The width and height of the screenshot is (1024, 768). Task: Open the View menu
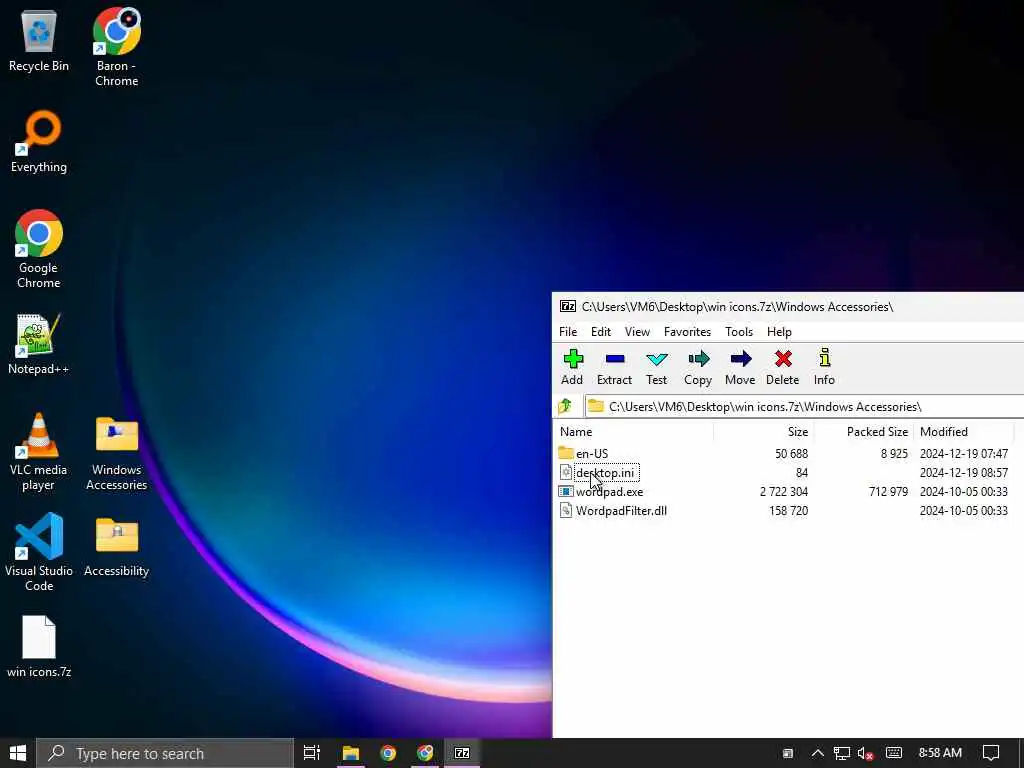637,332
